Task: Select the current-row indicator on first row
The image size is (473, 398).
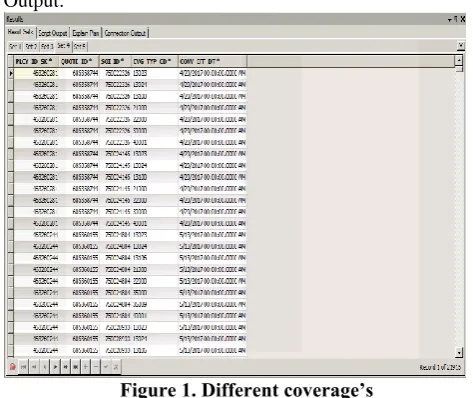Action: 11,73
